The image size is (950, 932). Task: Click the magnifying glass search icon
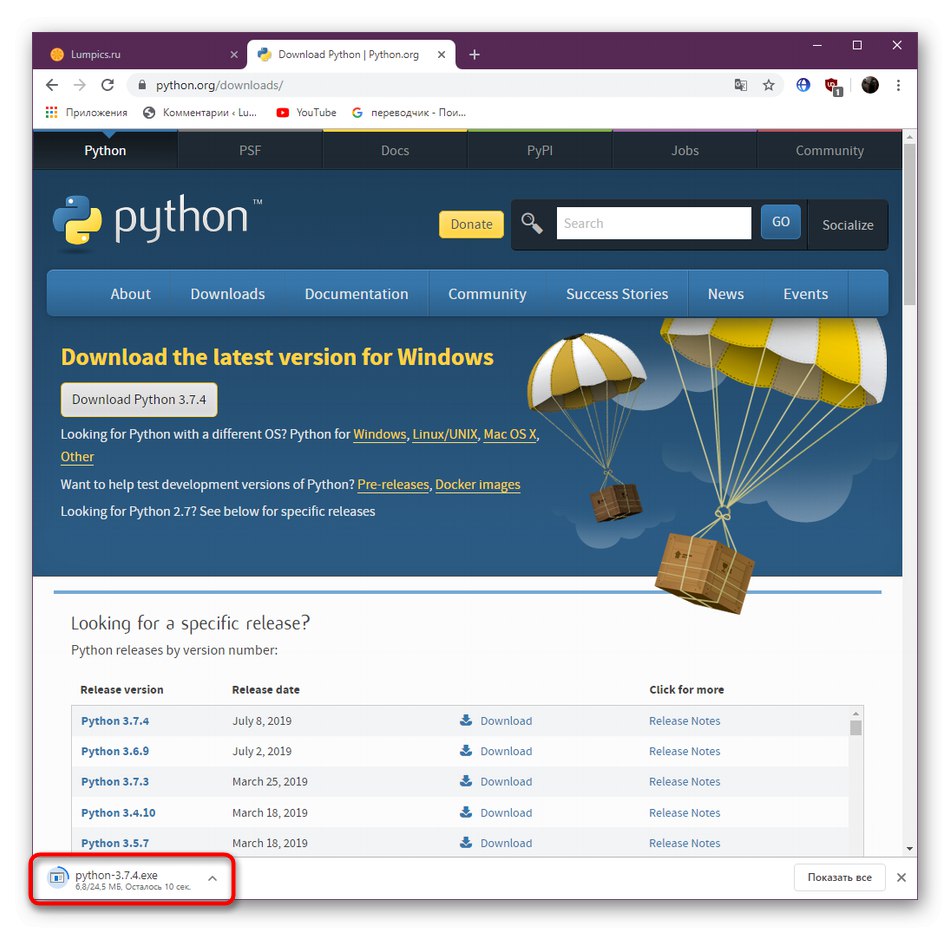click(x=532, y=224)
